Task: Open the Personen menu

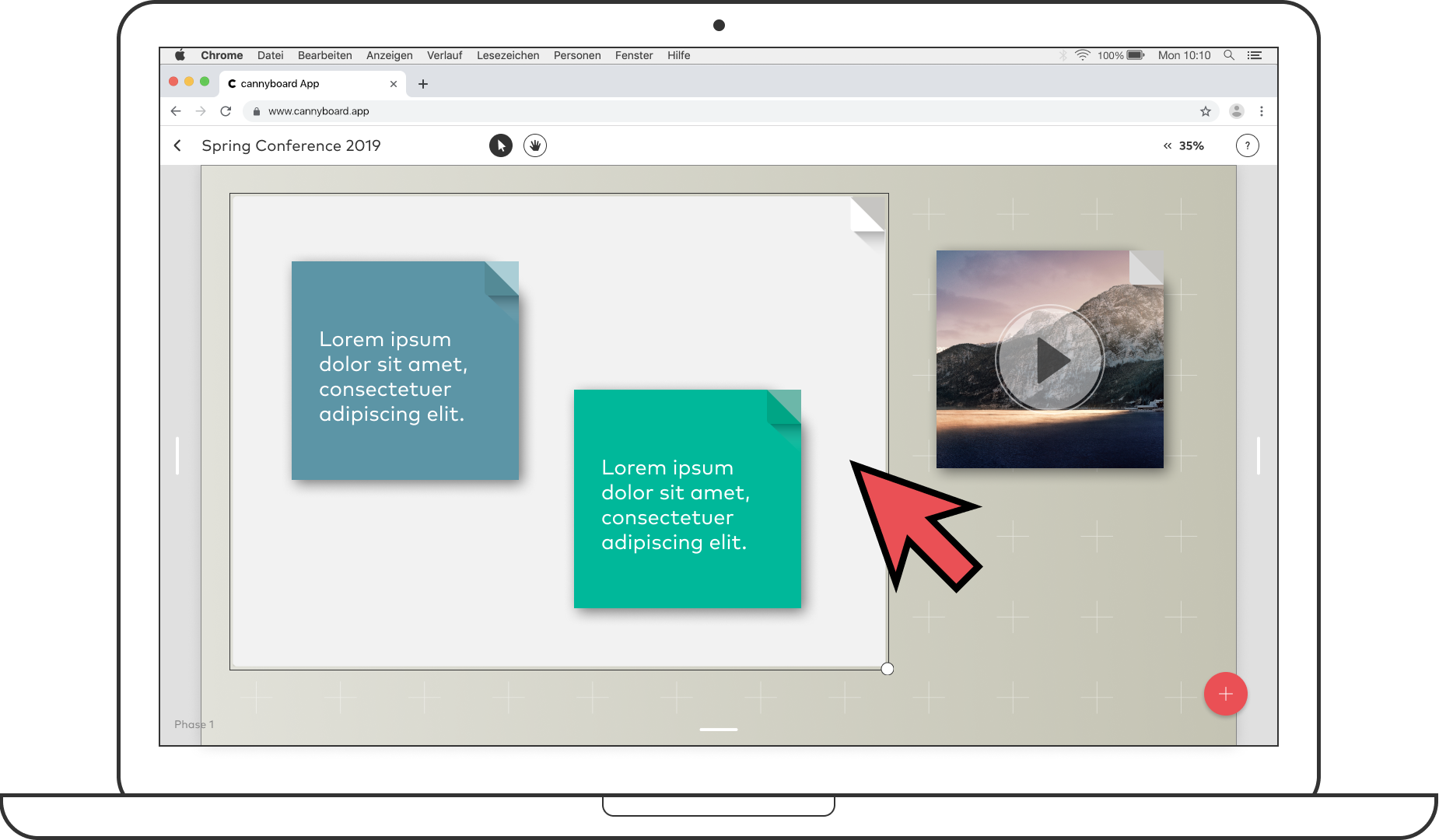Action: [x=577, y=55]
